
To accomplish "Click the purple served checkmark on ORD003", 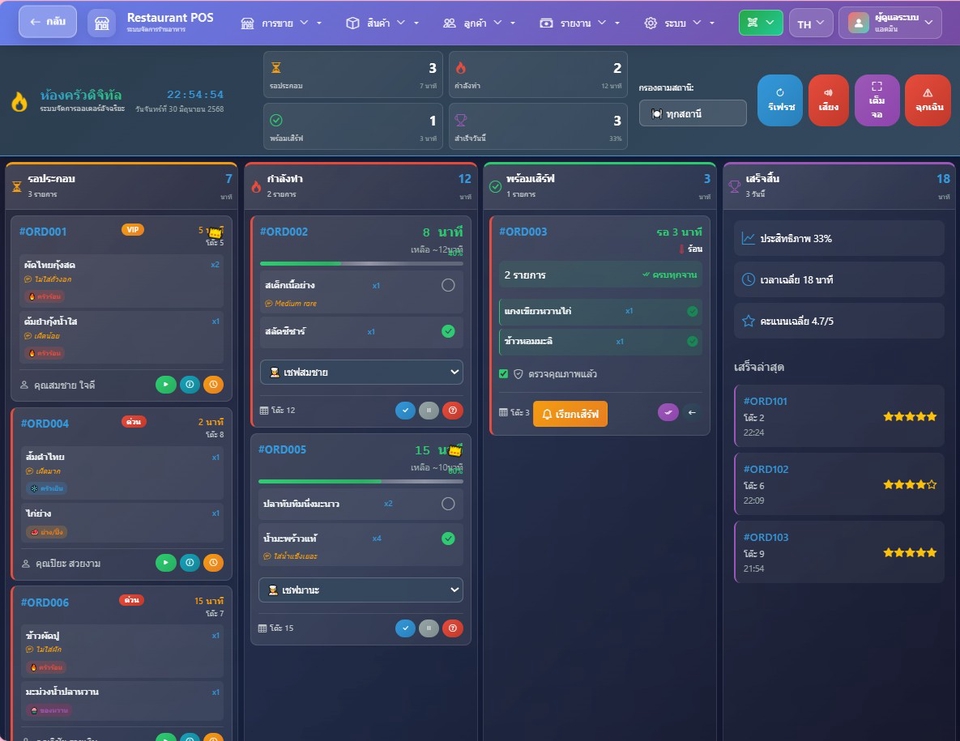I will coord(668,412).
